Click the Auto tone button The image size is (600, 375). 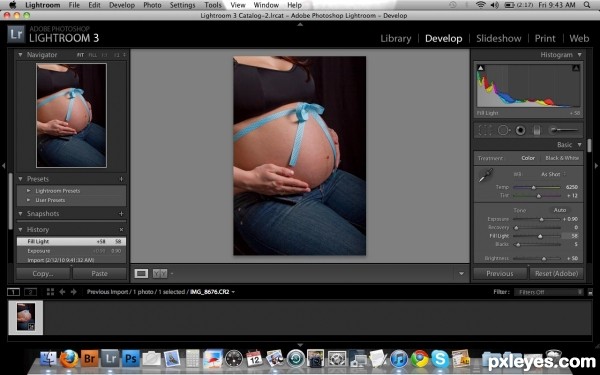point(560,210)
